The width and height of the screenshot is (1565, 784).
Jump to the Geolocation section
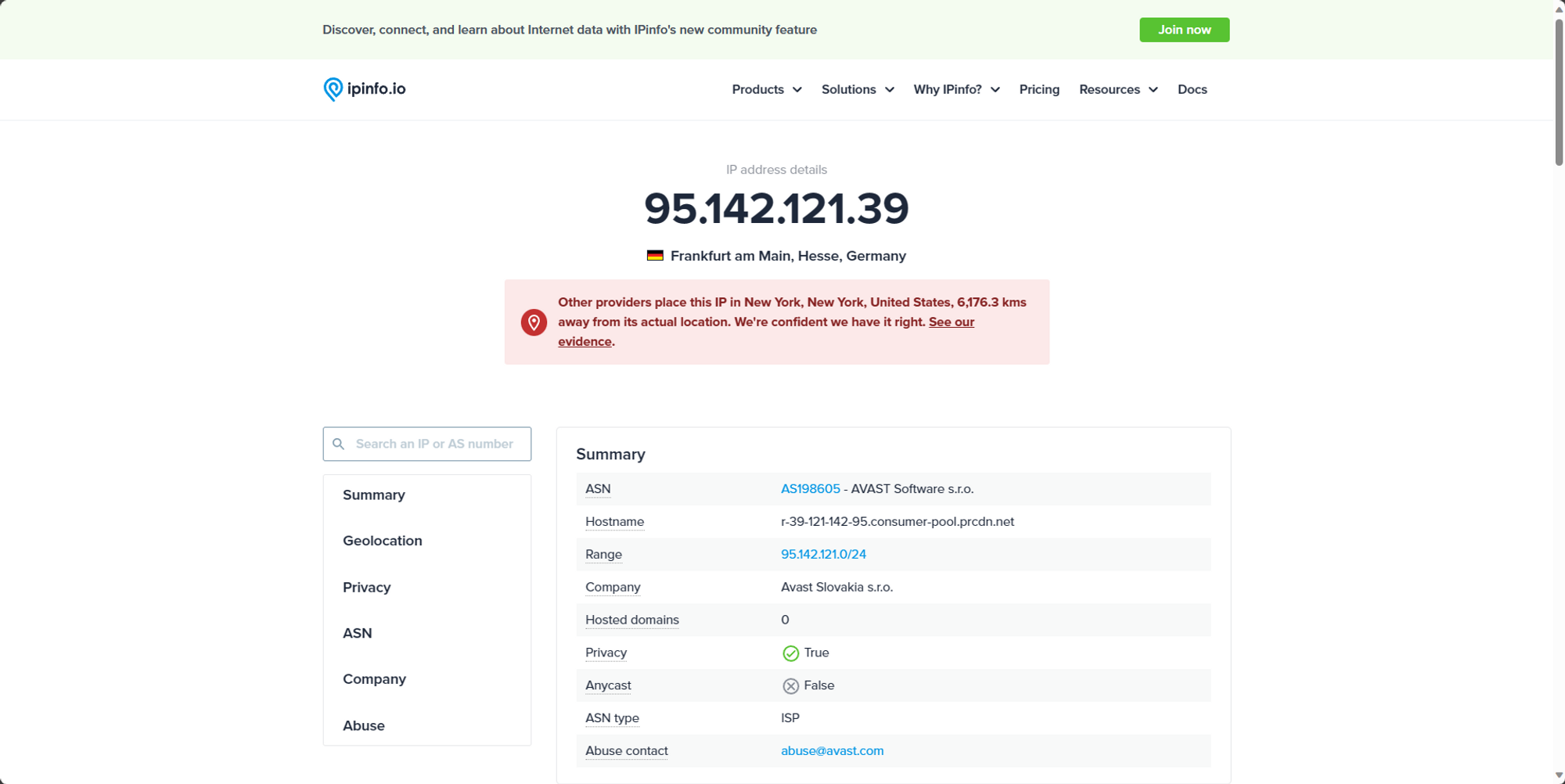(382, 541)
